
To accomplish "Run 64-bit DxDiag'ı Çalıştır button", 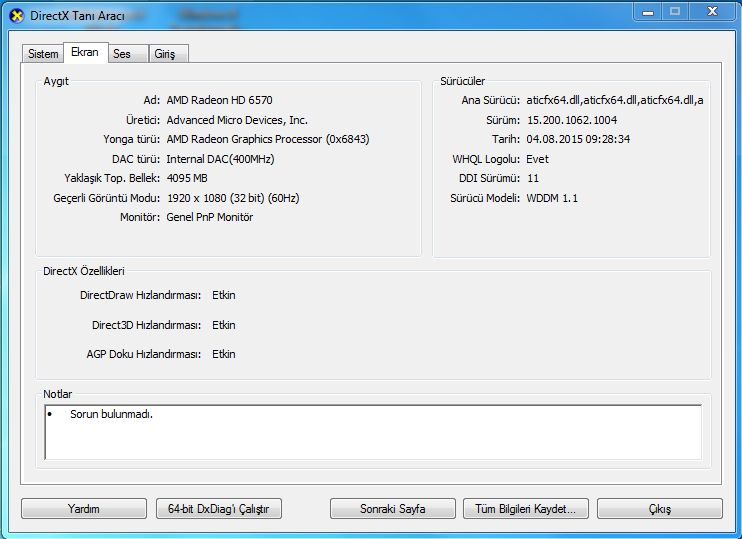I will 219,509.
